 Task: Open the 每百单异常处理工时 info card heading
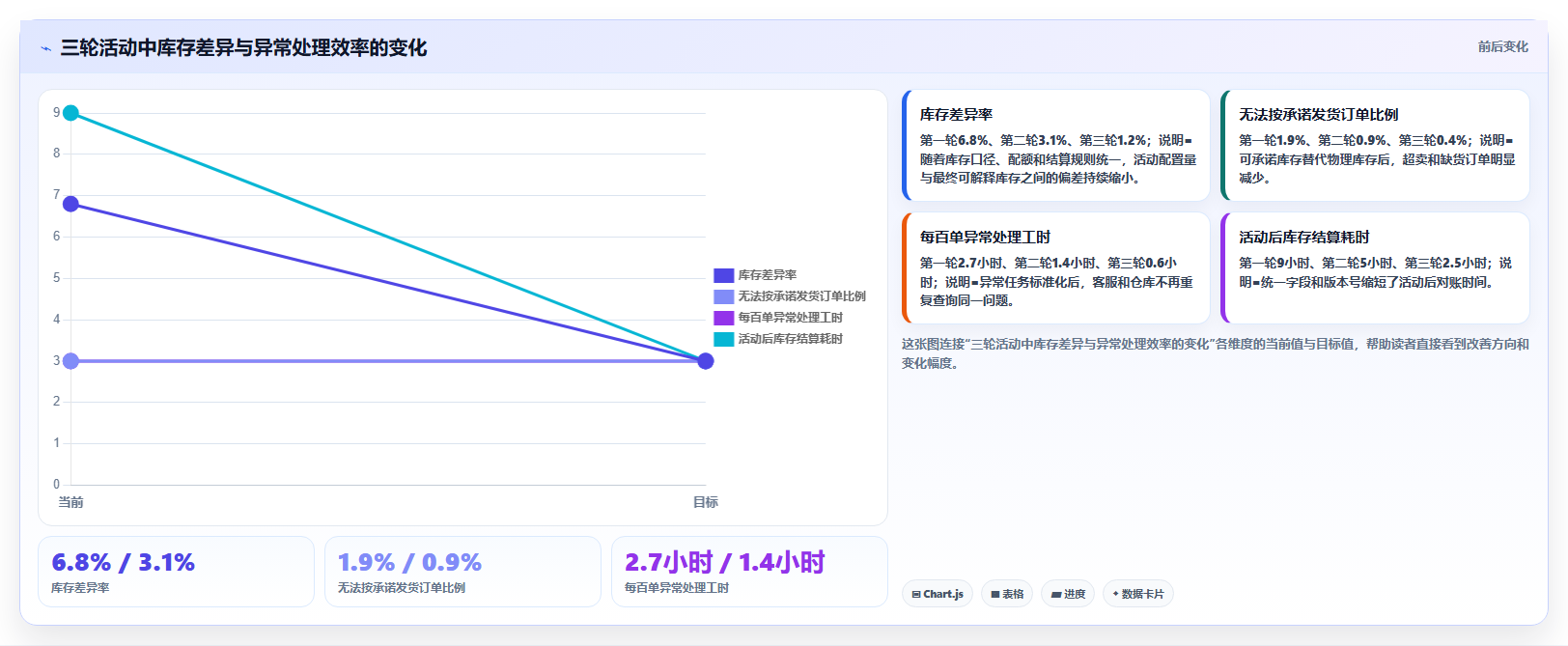click(985, 237)
